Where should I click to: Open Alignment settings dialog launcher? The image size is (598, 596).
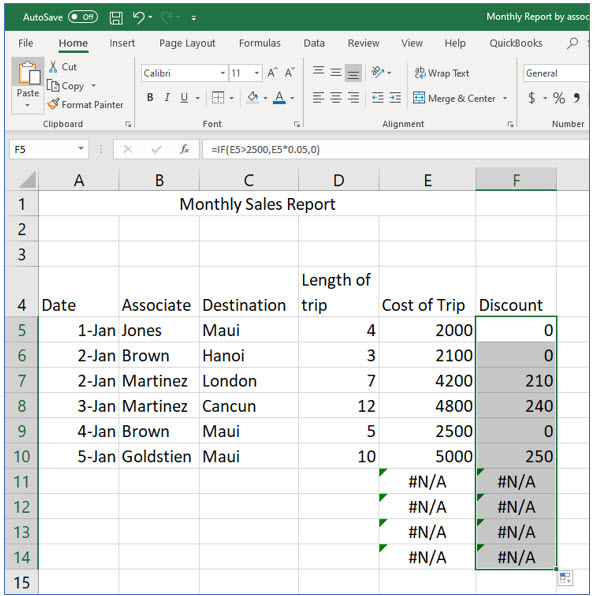[x=510, y=124]
